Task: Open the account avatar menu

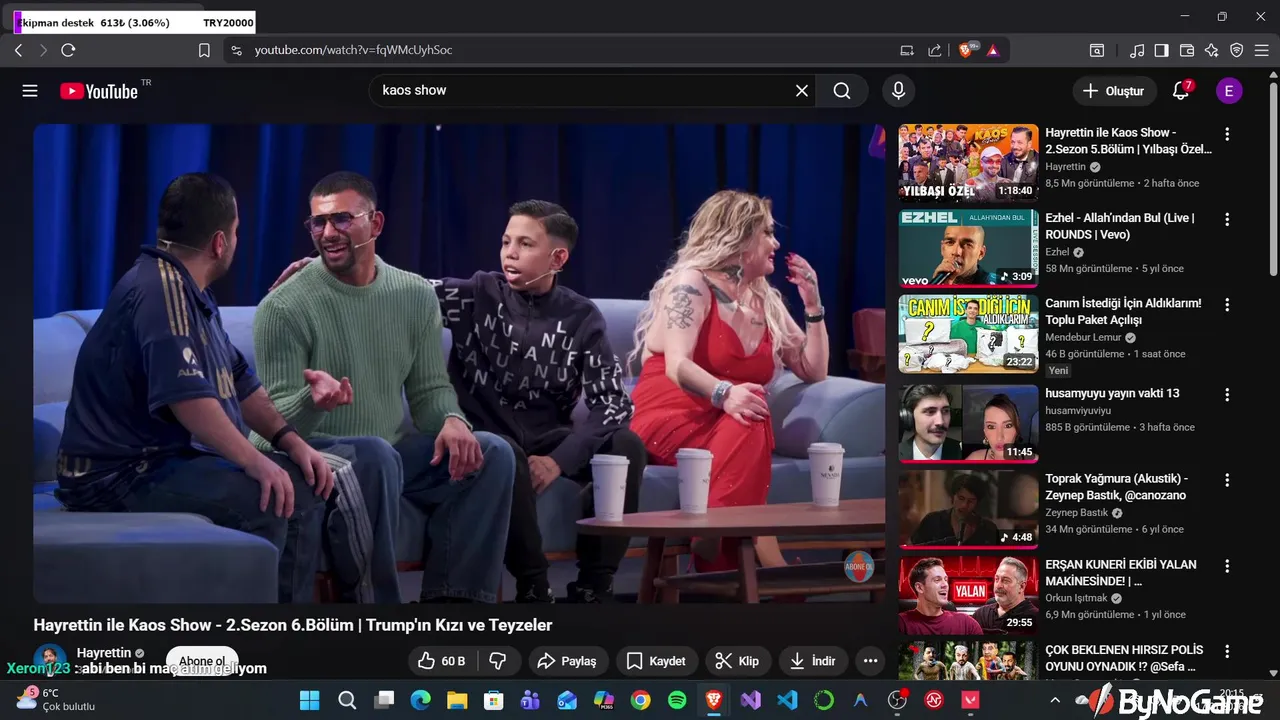Action: (x=1229, y=91)
